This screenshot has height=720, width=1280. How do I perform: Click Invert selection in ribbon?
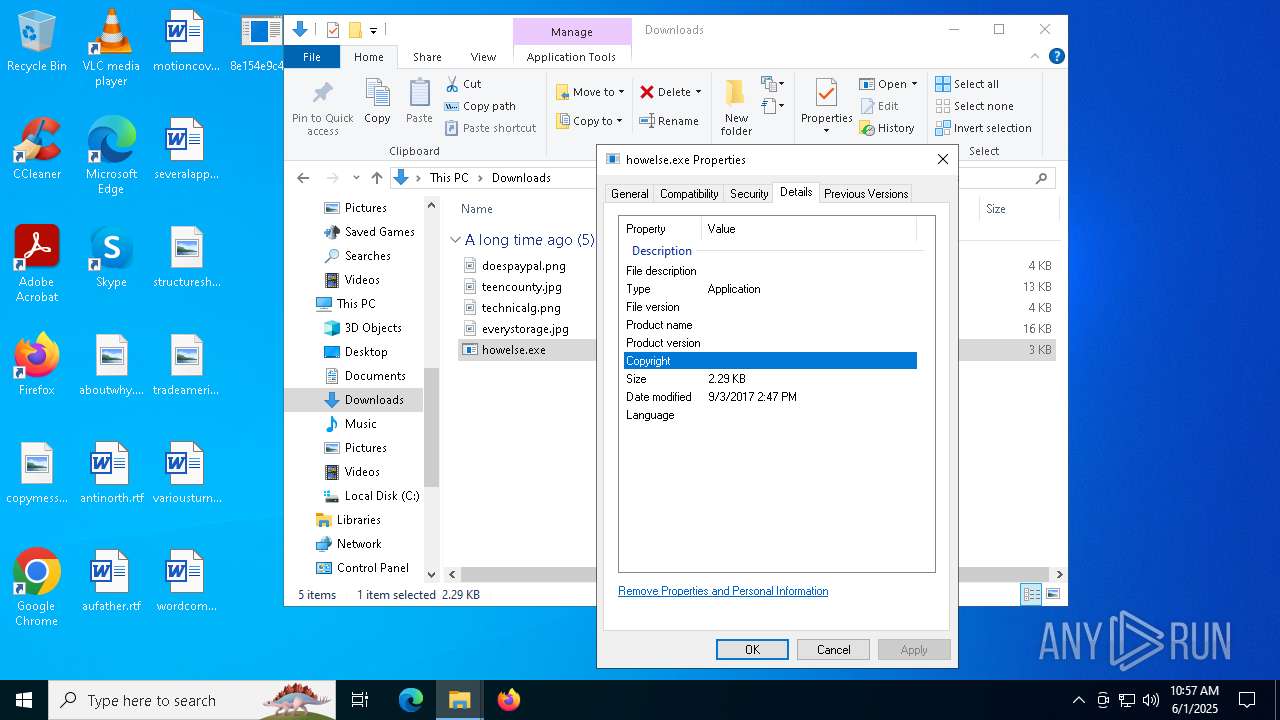point(983,128)
